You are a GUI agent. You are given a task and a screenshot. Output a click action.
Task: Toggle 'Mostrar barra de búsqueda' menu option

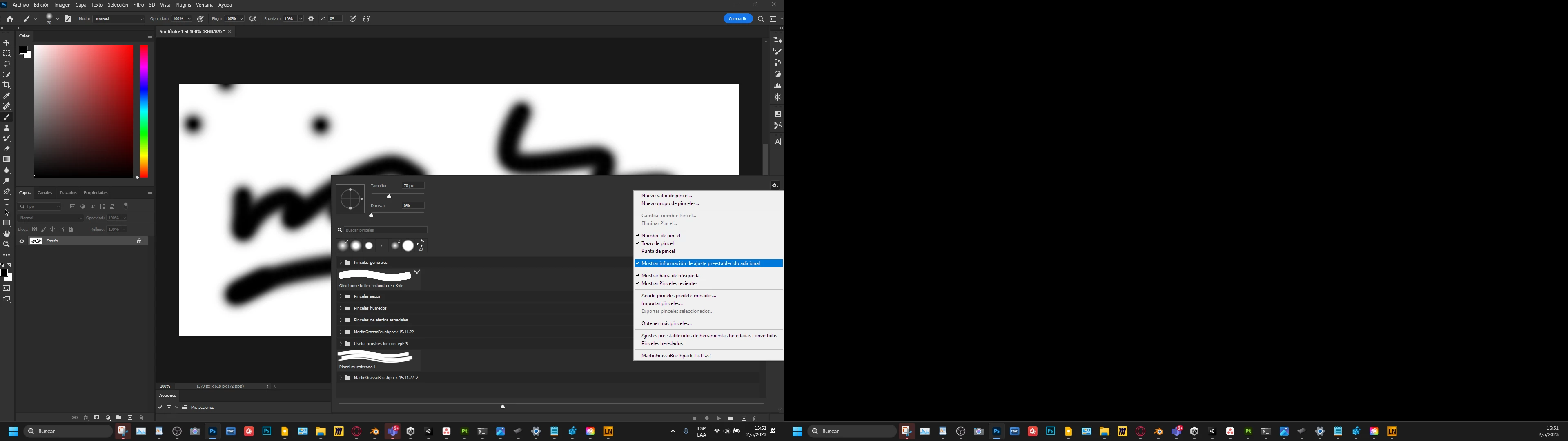tap(670, 275)
